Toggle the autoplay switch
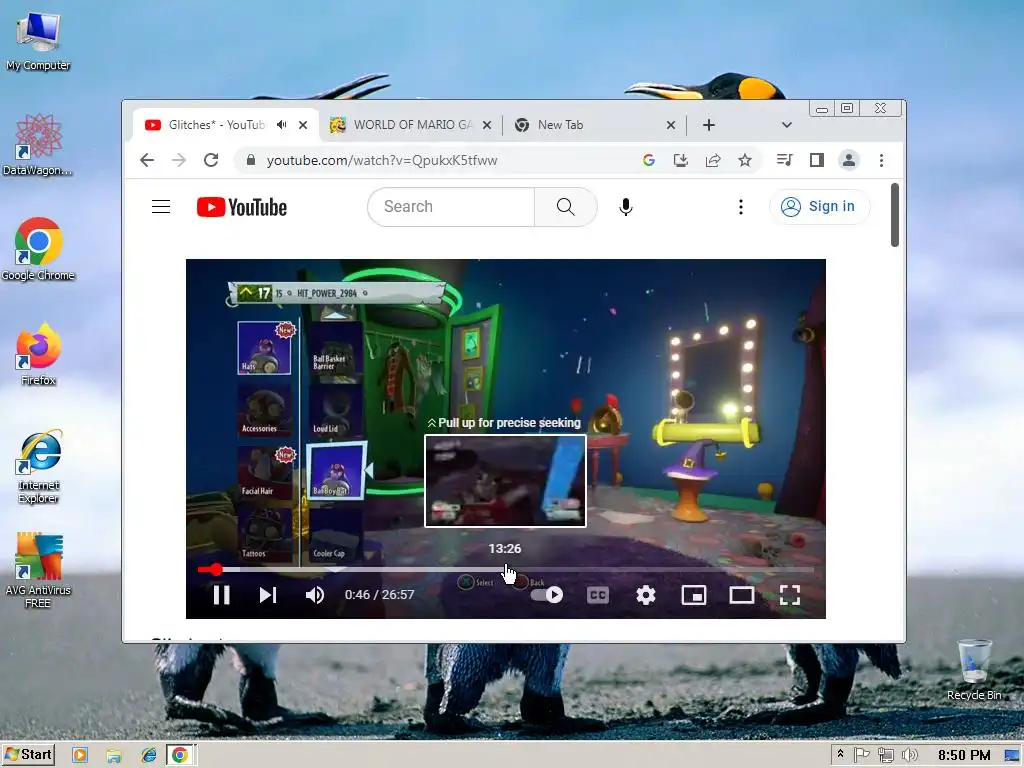The height and width of the screenshot is (768, 1024). [x=547, y=595]
